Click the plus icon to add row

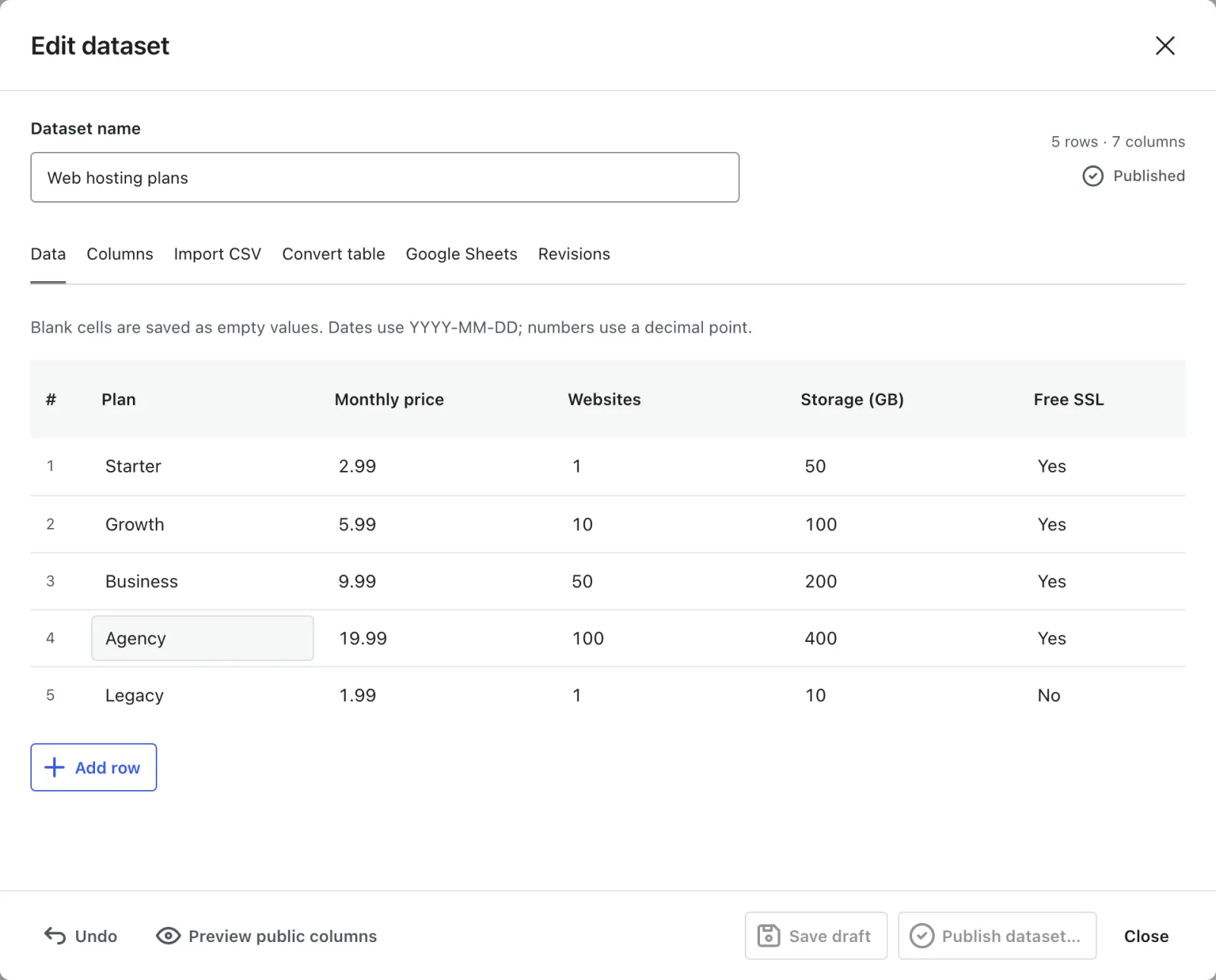click(x=55, y=767)
